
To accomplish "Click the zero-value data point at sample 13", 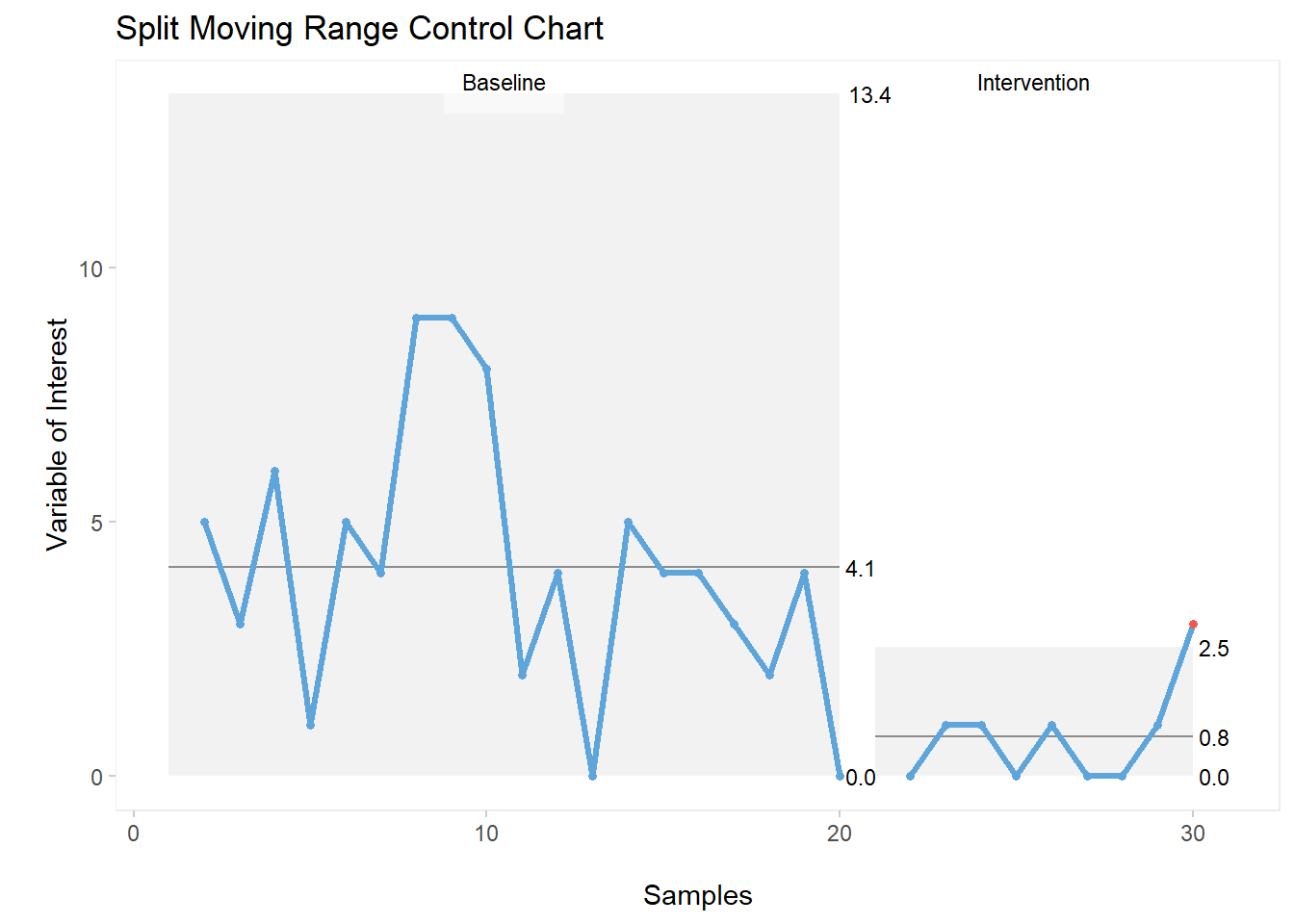I will click(x=592, y=776).
